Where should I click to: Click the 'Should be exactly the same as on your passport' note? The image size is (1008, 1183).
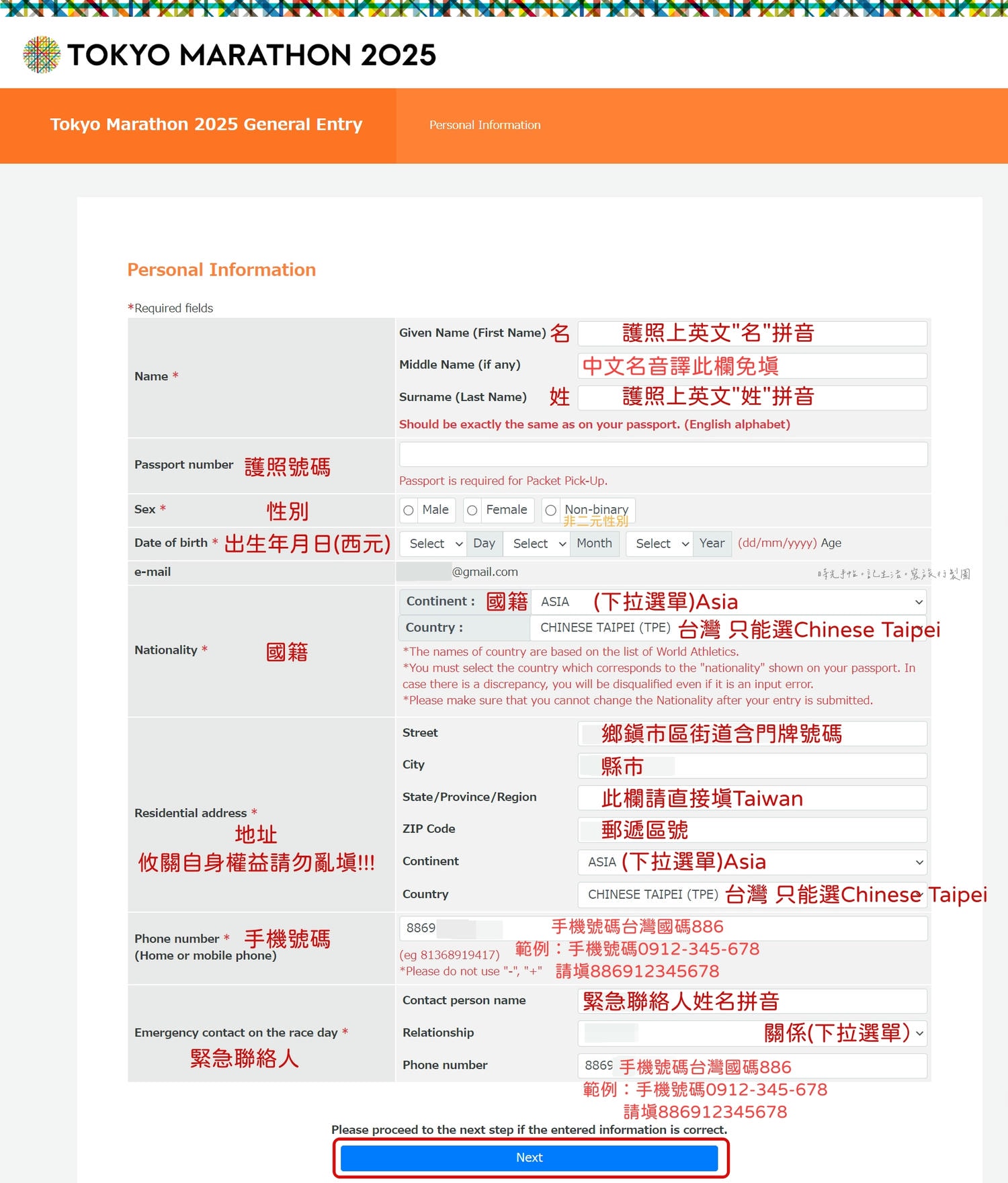(x=595, y=425)
